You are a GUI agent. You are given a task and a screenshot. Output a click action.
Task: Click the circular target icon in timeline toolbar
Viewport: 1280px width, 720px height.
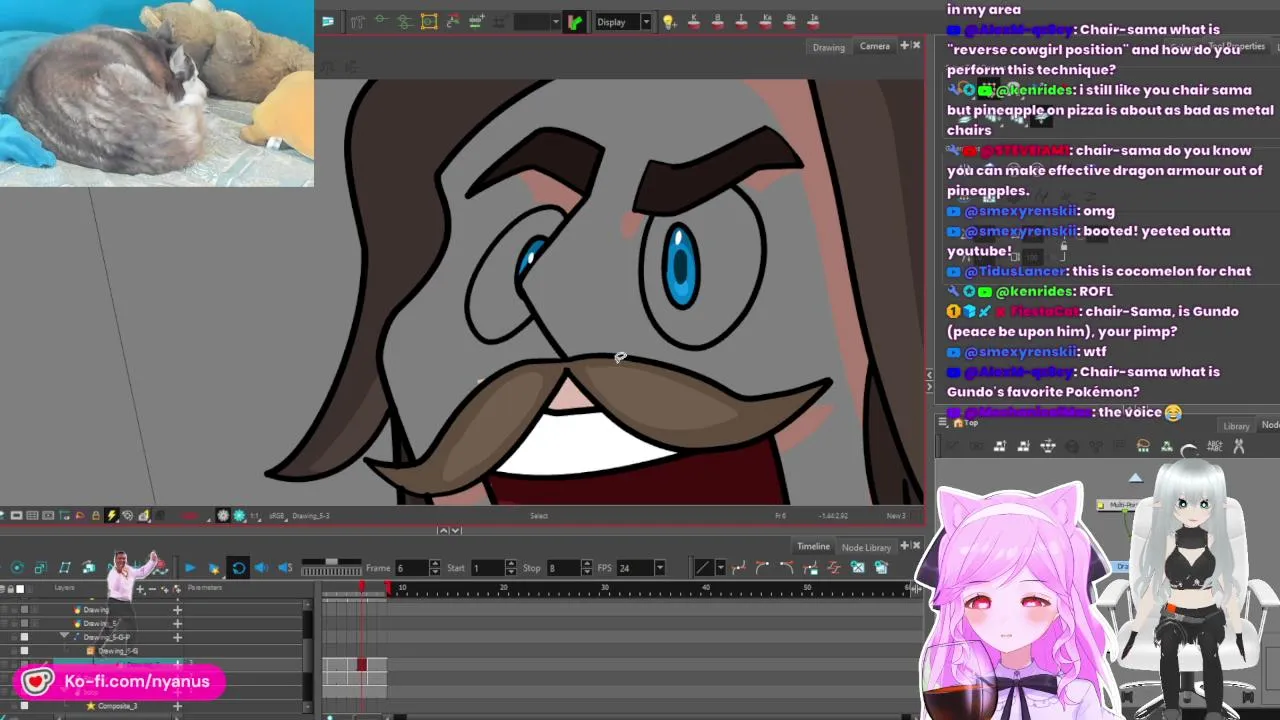click(x=17, y=568)
